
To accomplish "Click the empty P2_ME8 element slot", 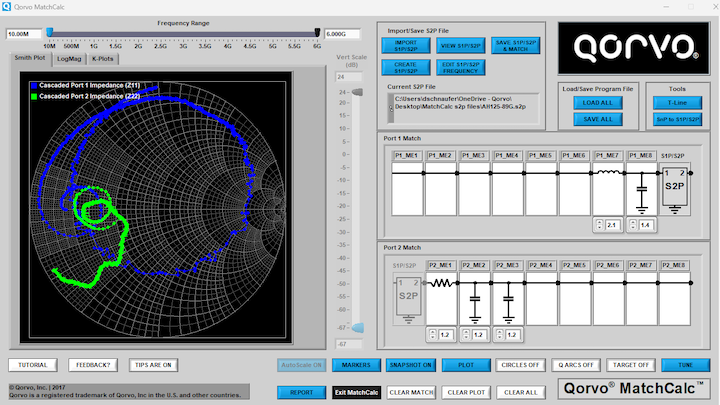I will 675,298.
